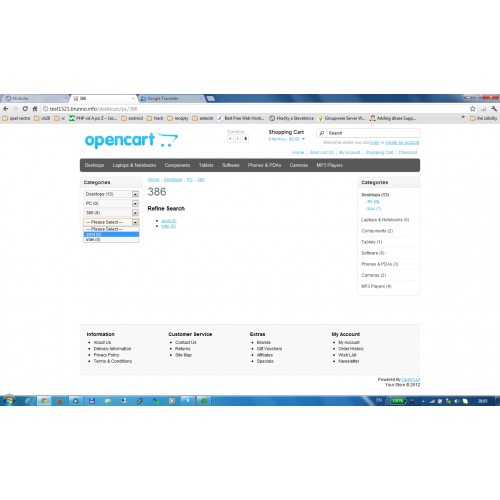
Task: Click the browser back arrow
Action: click(x=6, y=109)
